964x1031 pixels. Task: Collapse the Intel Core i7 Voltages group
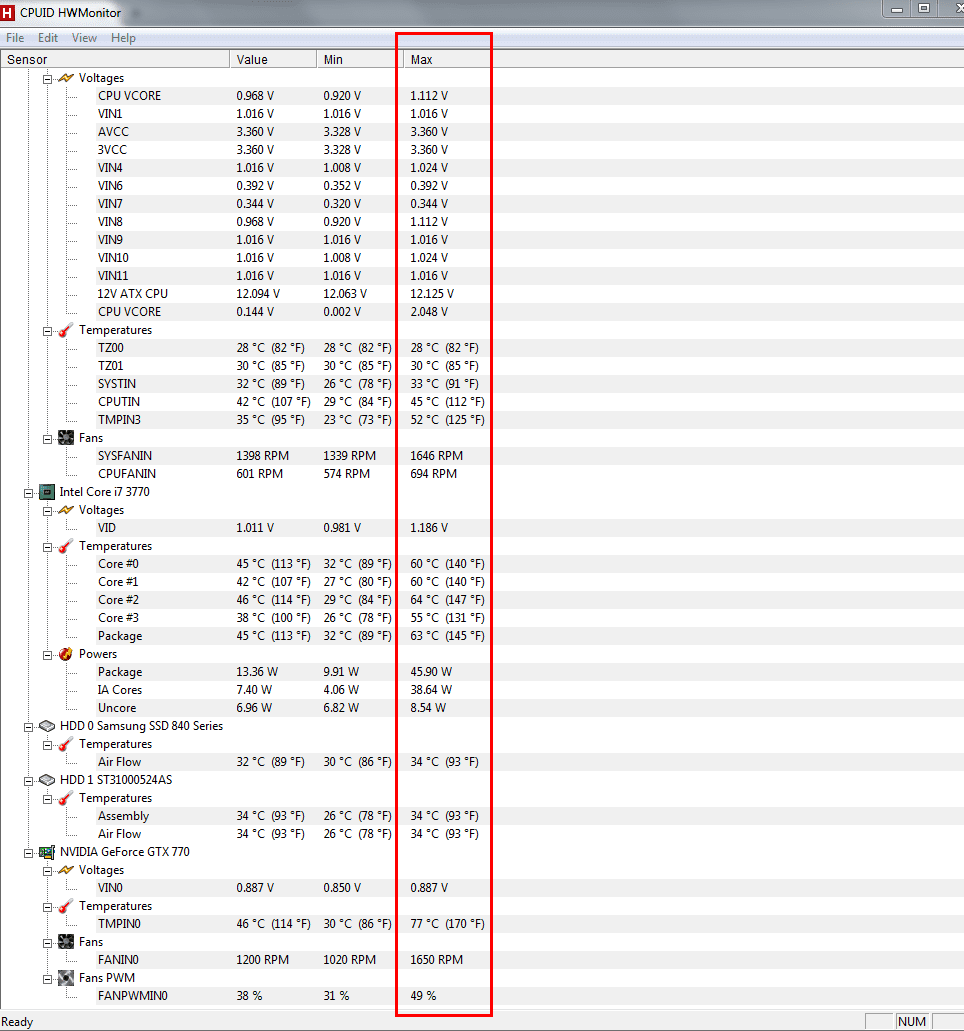point(47,511)
